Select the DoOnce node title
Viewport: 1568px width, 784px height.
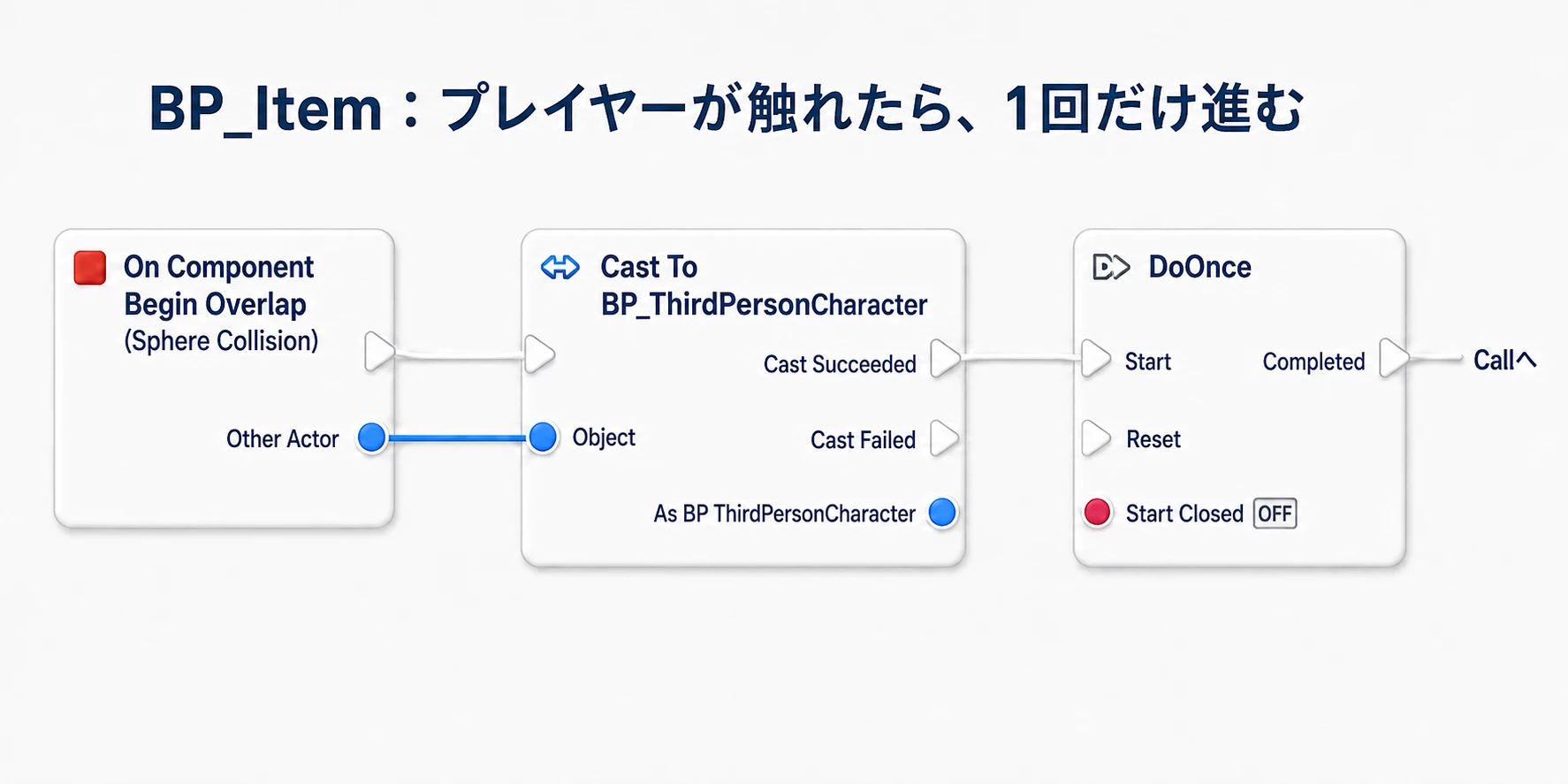point(1199,267)
